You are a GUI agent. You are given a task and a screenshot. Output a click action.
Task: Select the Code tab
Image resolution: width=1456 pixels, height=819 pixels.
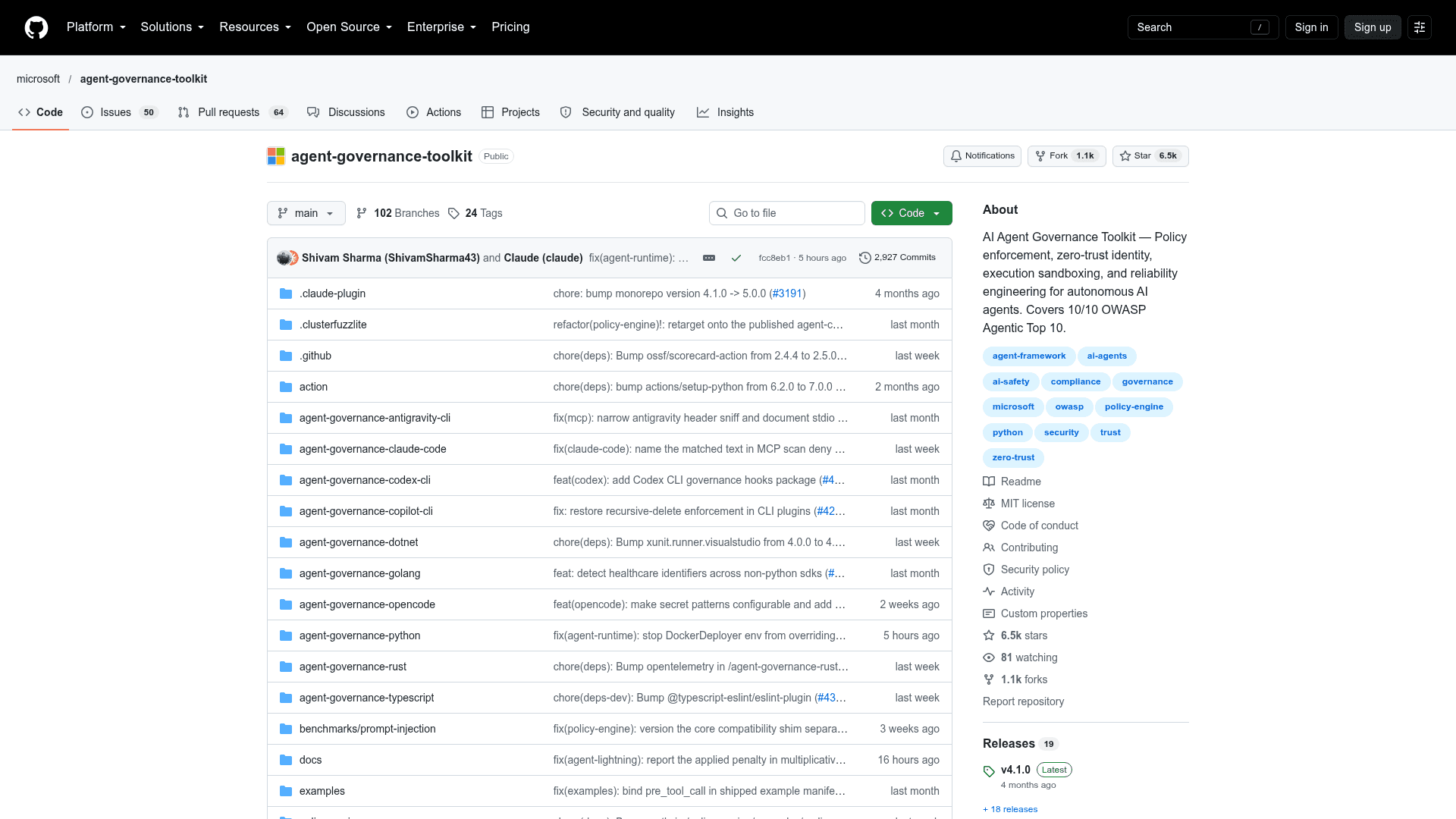pos(40,112)
